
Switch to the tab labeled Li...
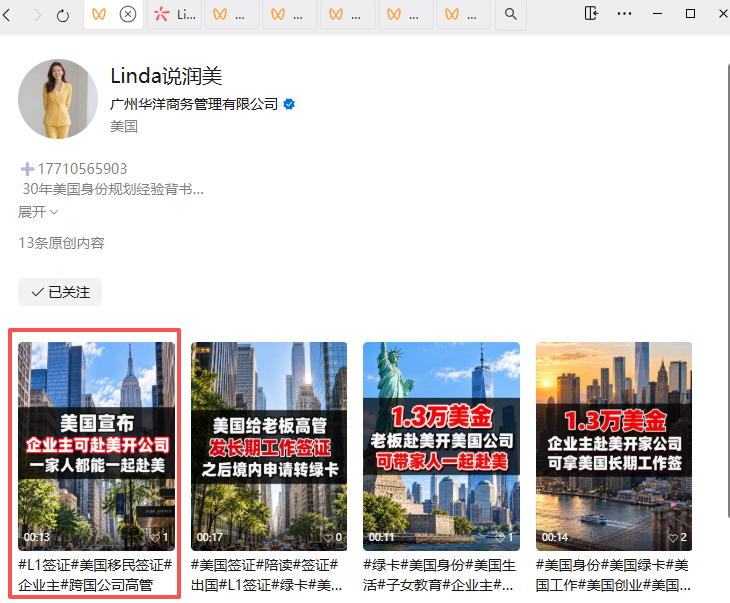tap(174, 15)
